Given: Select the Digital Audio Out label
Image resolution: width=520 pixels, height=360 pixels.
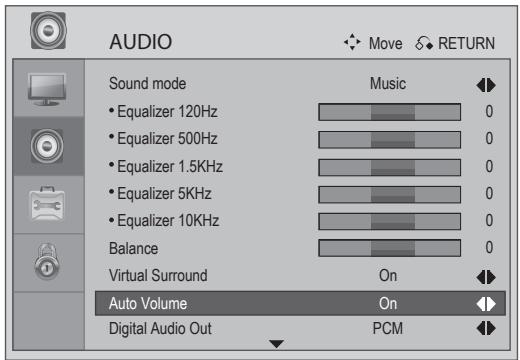Looking at the screenshot, I should pyautogui.click(x=160, y=328).
